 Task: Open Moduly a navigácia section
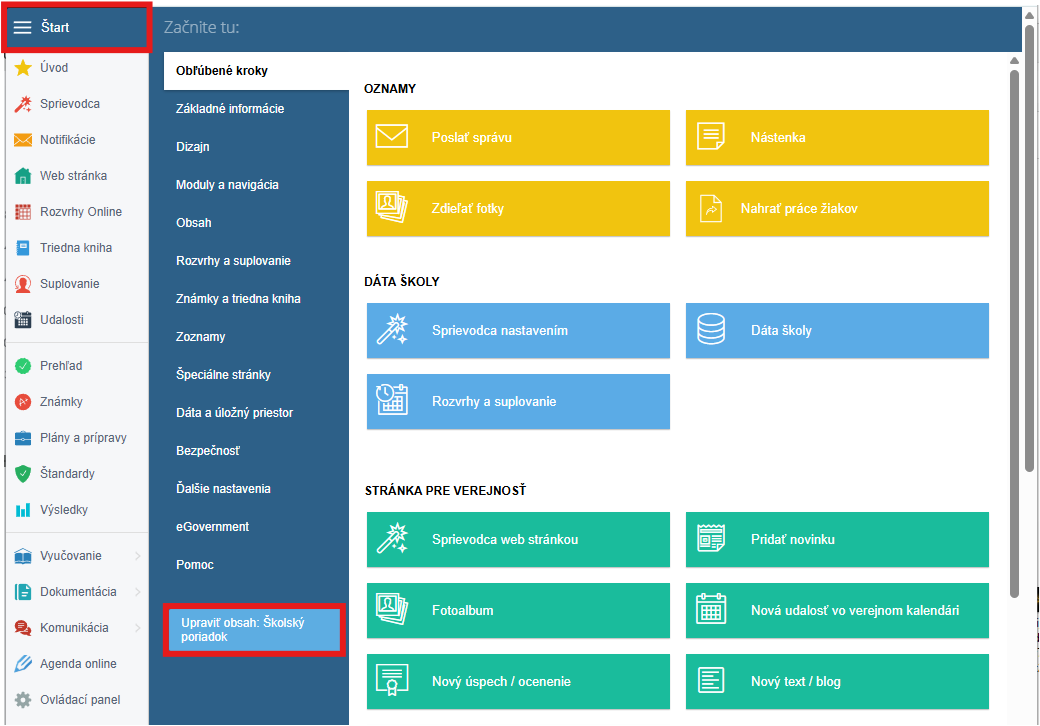coord(256,185)
